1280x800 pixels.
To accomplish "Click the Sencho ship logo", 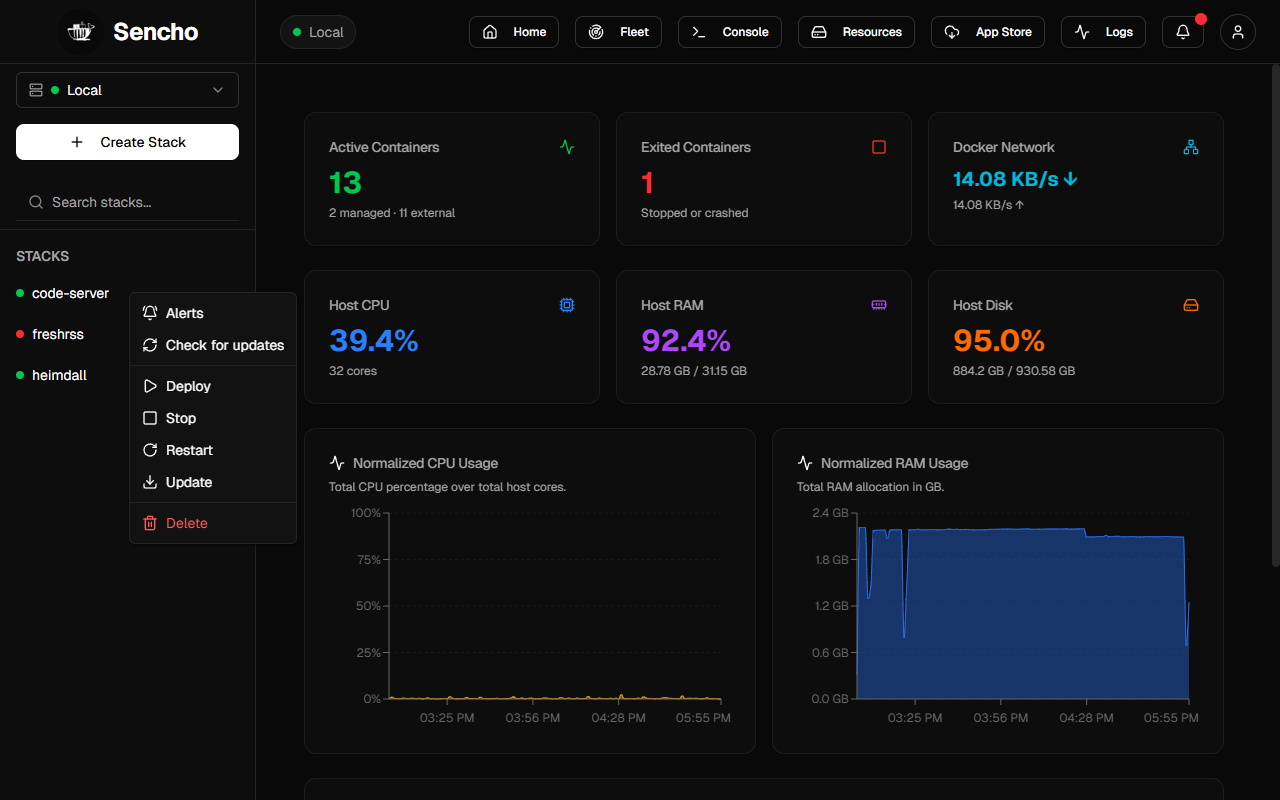I will (x=80, y=32).
